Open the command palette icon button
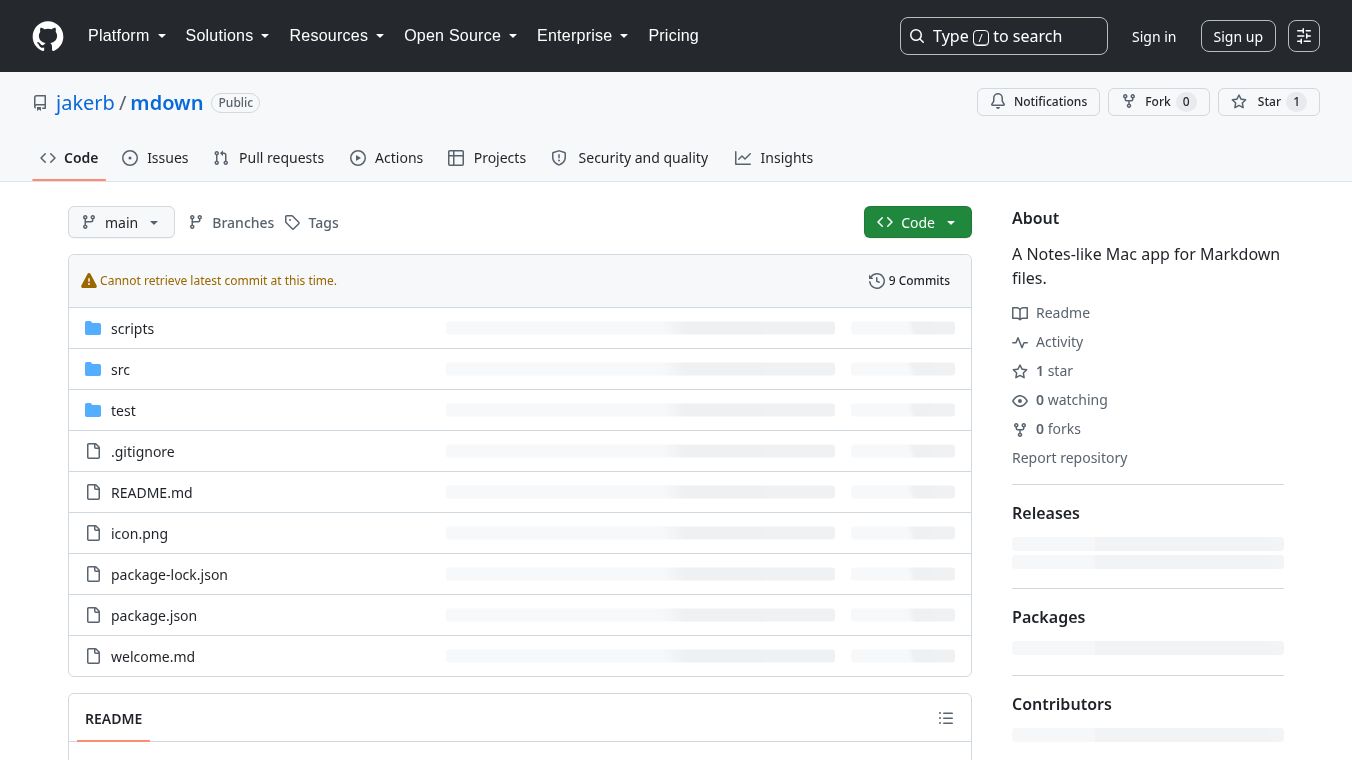This screenshot has width=1352, height=760. pos(1304,36)
